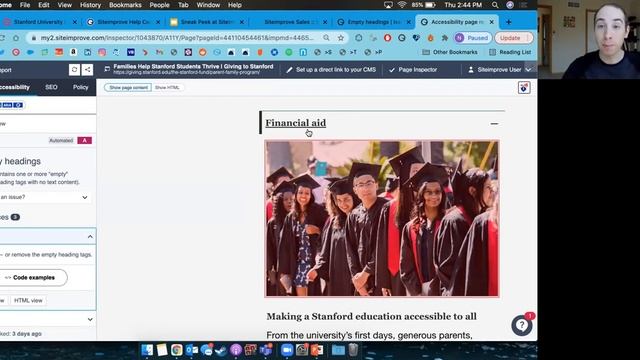Click the Paused profile button
Image resolution: width=640 pixels, height=360 pixels.
click(x=473, y=38)
